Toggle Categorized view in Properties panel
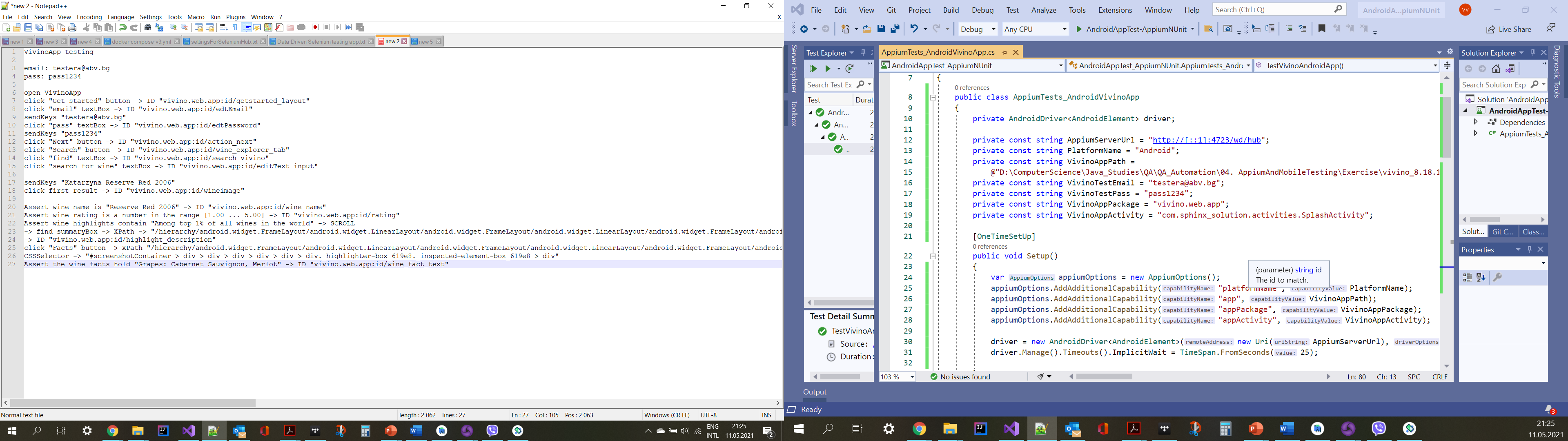Viewport: 1568px width, 441px height. click(1468, 278)
